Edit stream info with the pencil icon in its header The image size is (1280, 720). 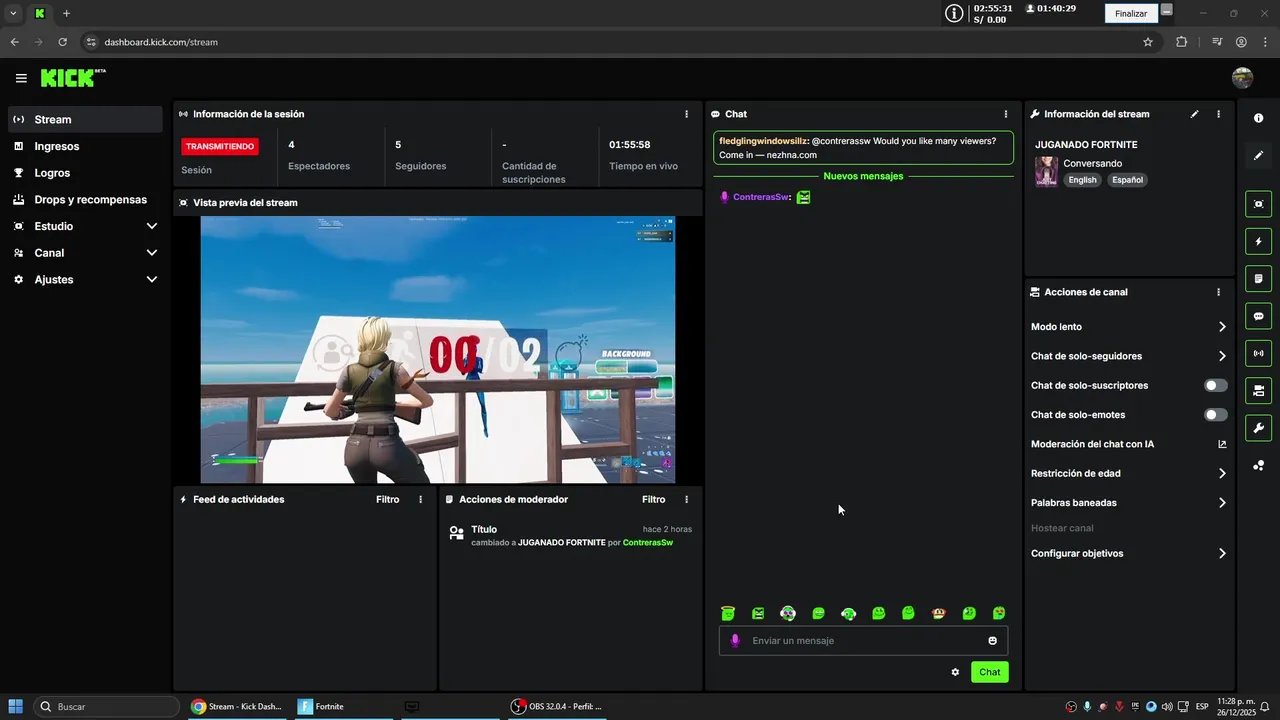tap(1194, 114)
